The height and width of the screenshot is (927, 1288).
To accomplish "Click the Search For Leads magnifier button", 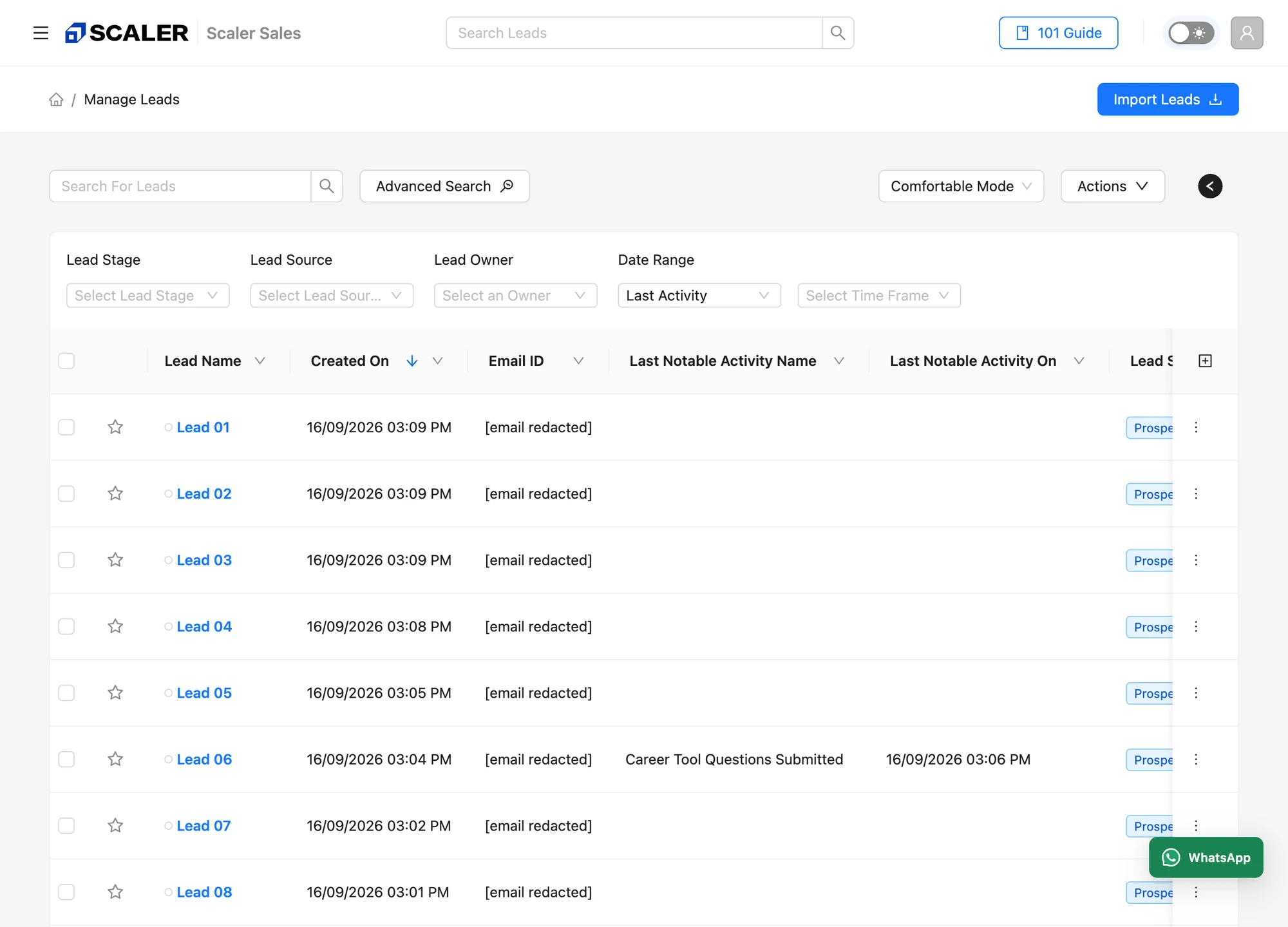I will click(x=327, y=186).
